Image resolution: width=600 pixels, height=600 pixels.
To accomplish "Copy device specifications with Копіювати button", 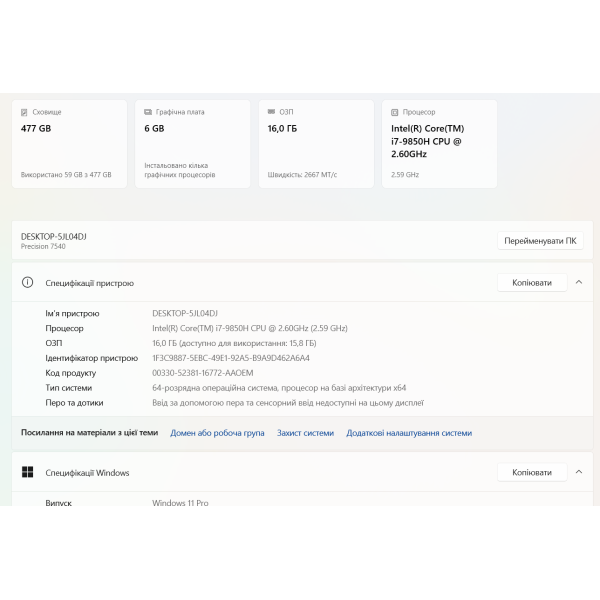I will [x=532, y=283].
